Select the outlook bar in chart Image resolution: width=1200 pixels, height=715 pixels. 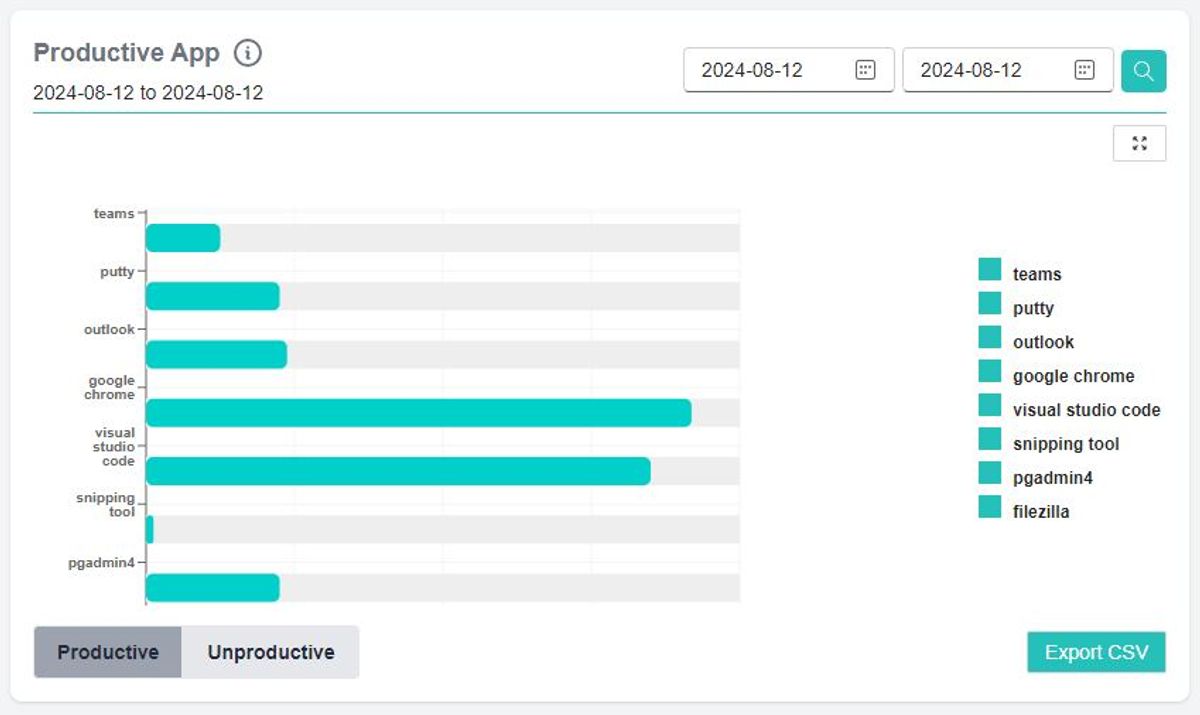tap(216, 355)
